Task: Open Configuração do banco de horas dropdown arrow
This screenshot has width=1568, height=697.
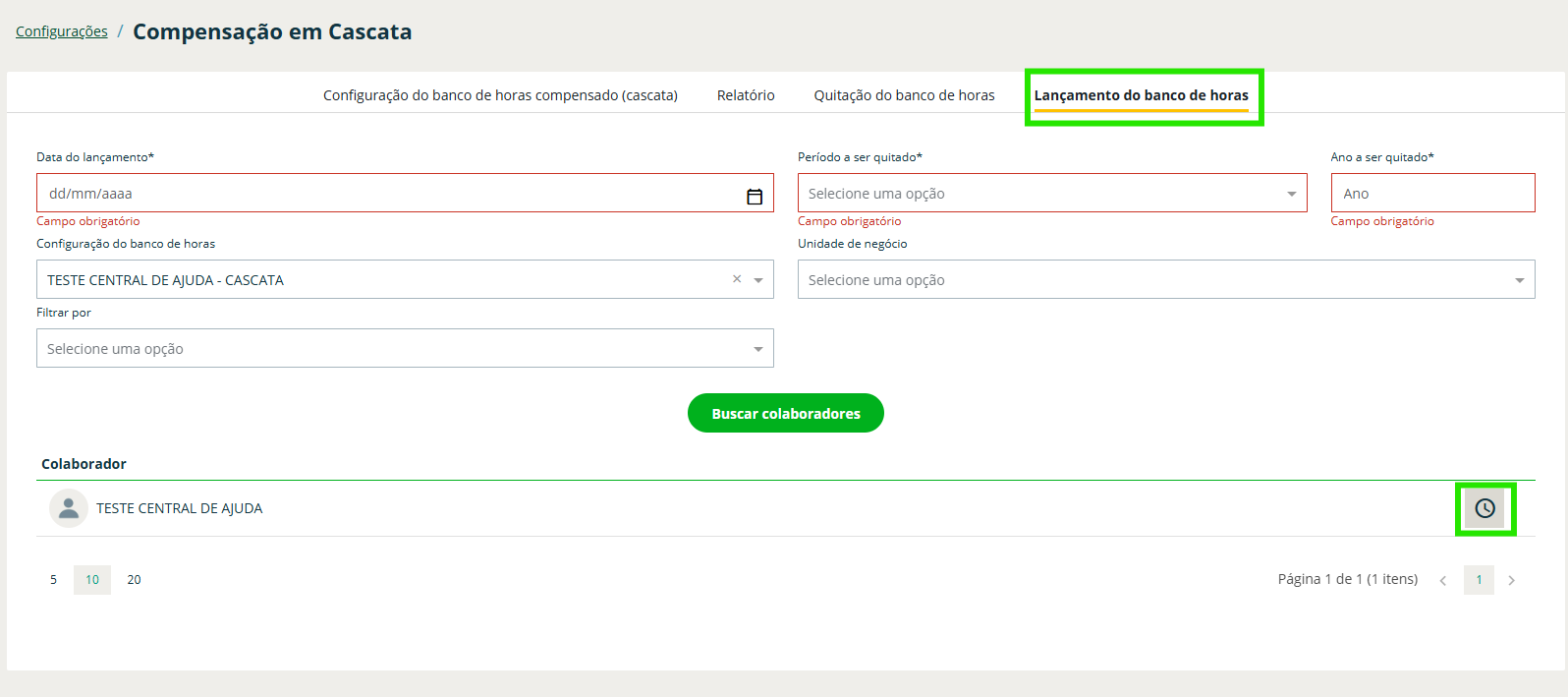Action: point(758,280)
